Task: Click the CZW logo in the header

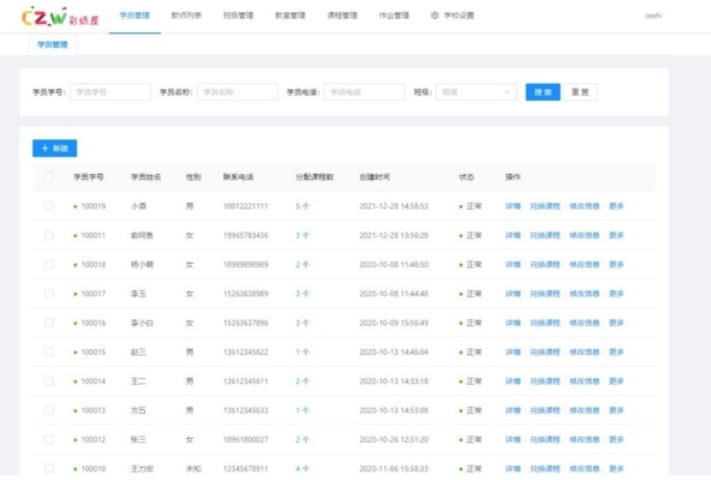Action: coord(60,16)
